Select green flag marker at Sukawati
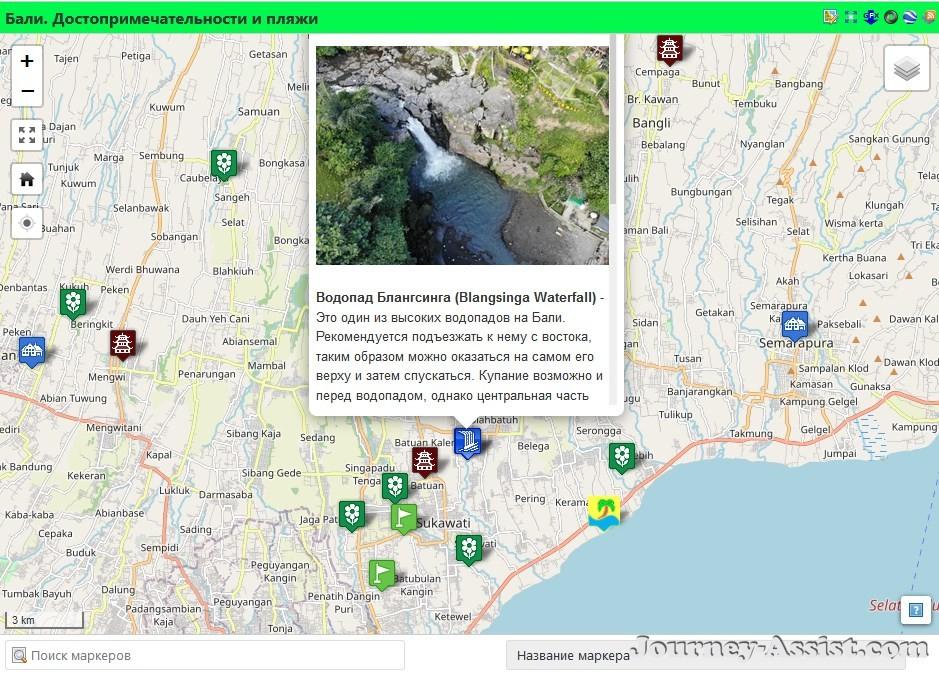 404,519
